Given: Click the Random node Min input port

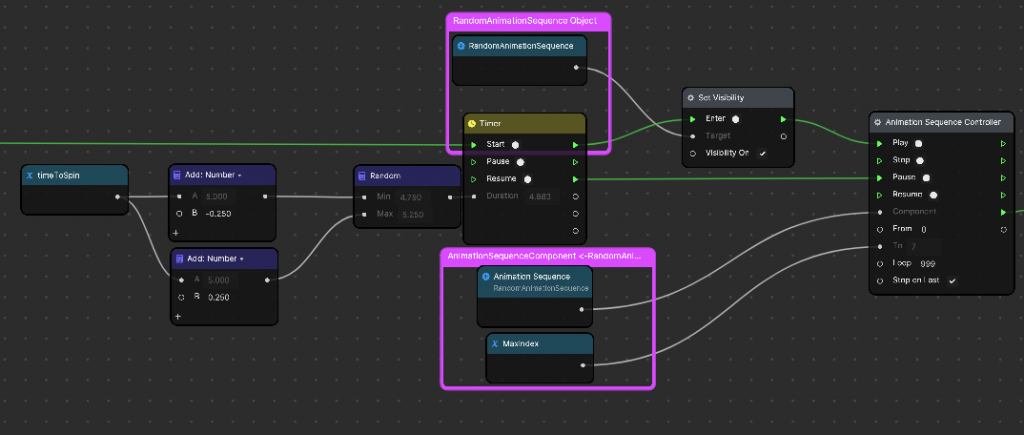Looking at the screenshot, I should click(364, 197).
